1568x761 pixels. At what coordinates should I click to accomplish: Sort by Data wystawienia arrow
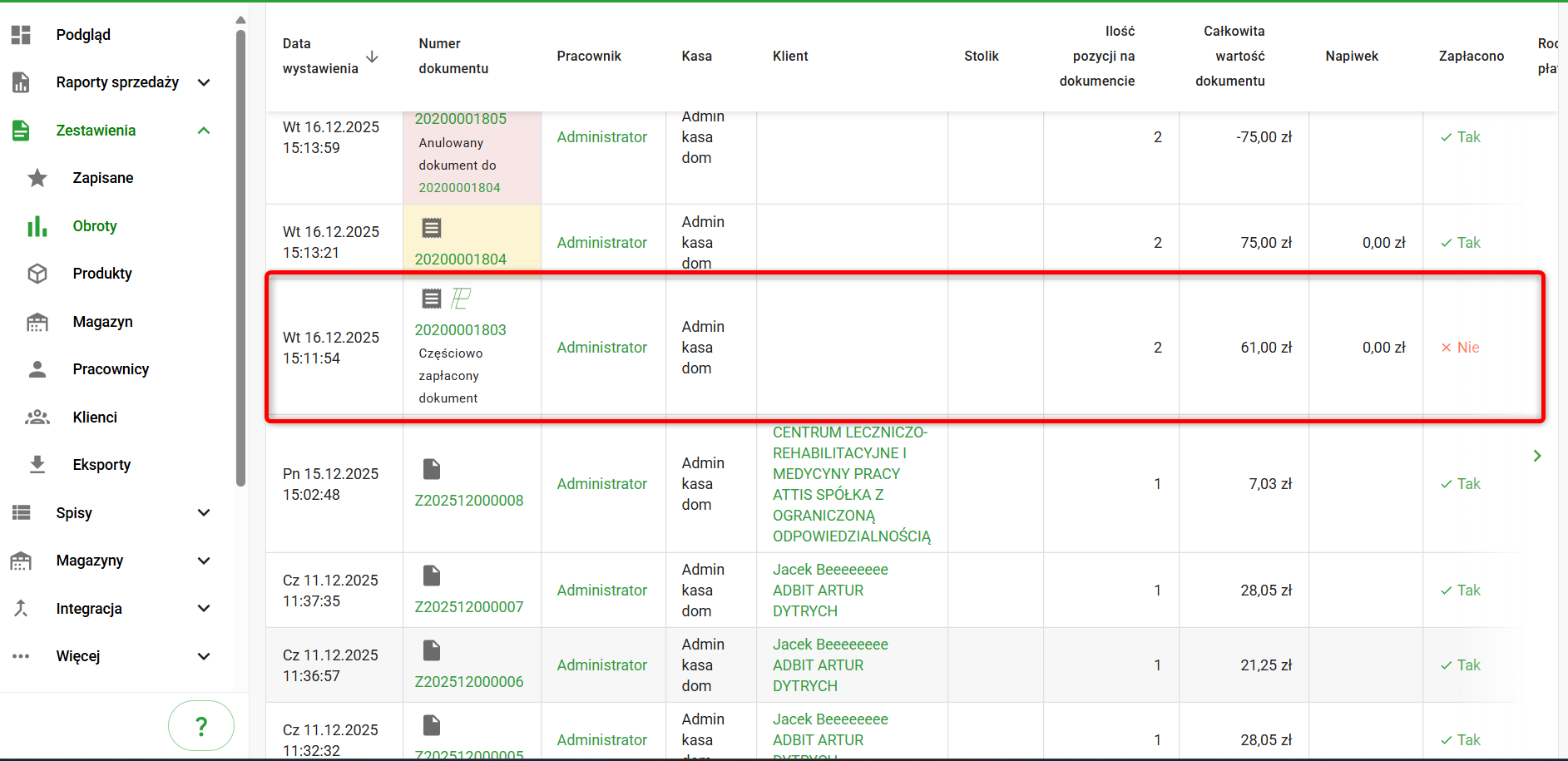372,57
